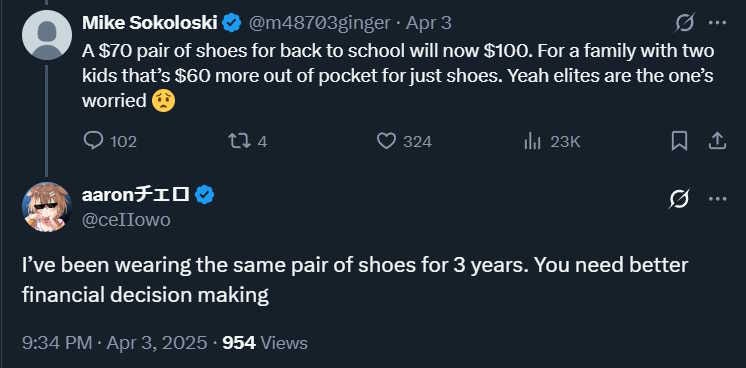
Task: Click Mike Sokoloski's verified badge
Action: pos(232,23)
